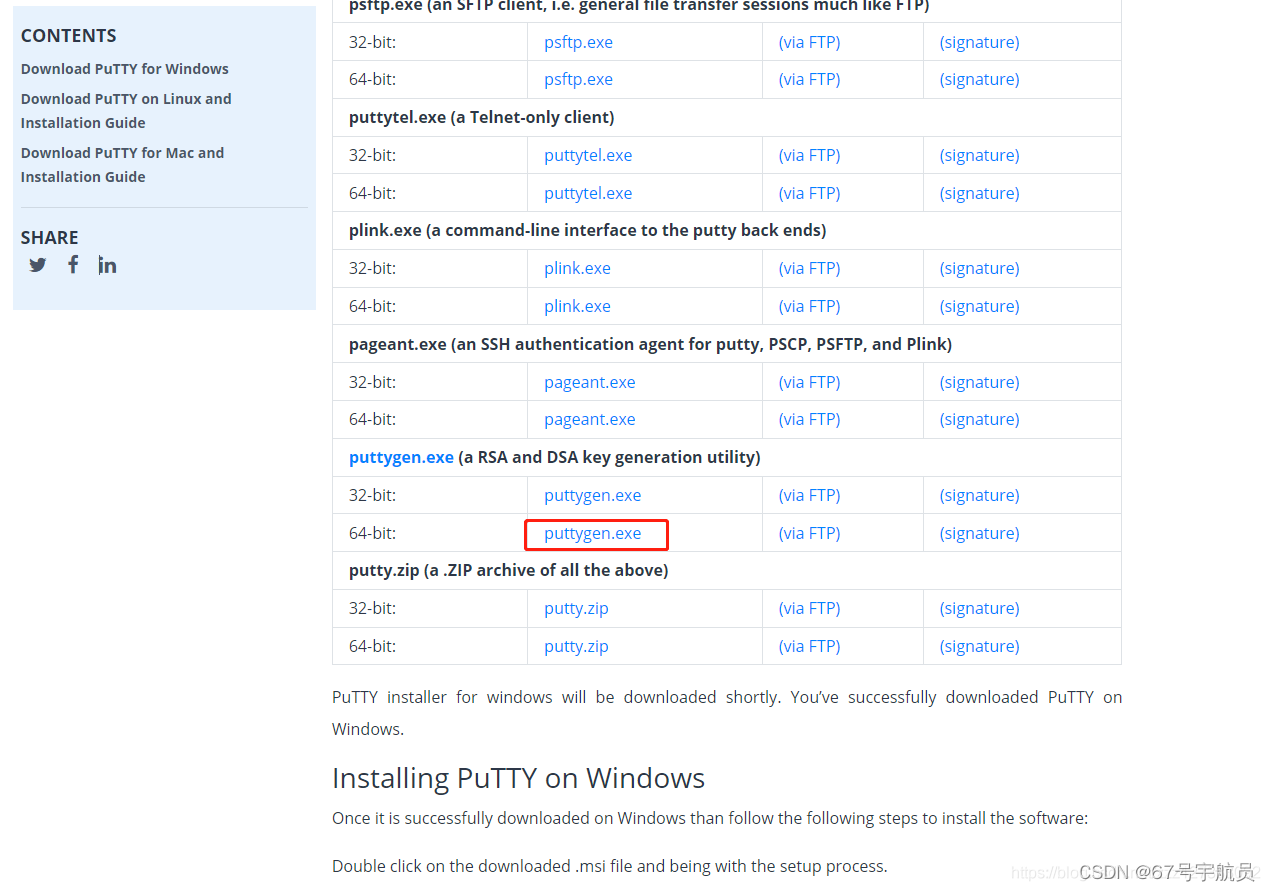Image resolution: width=1270 pixels, height=891 pixels.
Task: Open signature link for 64-bit psftp.exe
Action: 979,79
